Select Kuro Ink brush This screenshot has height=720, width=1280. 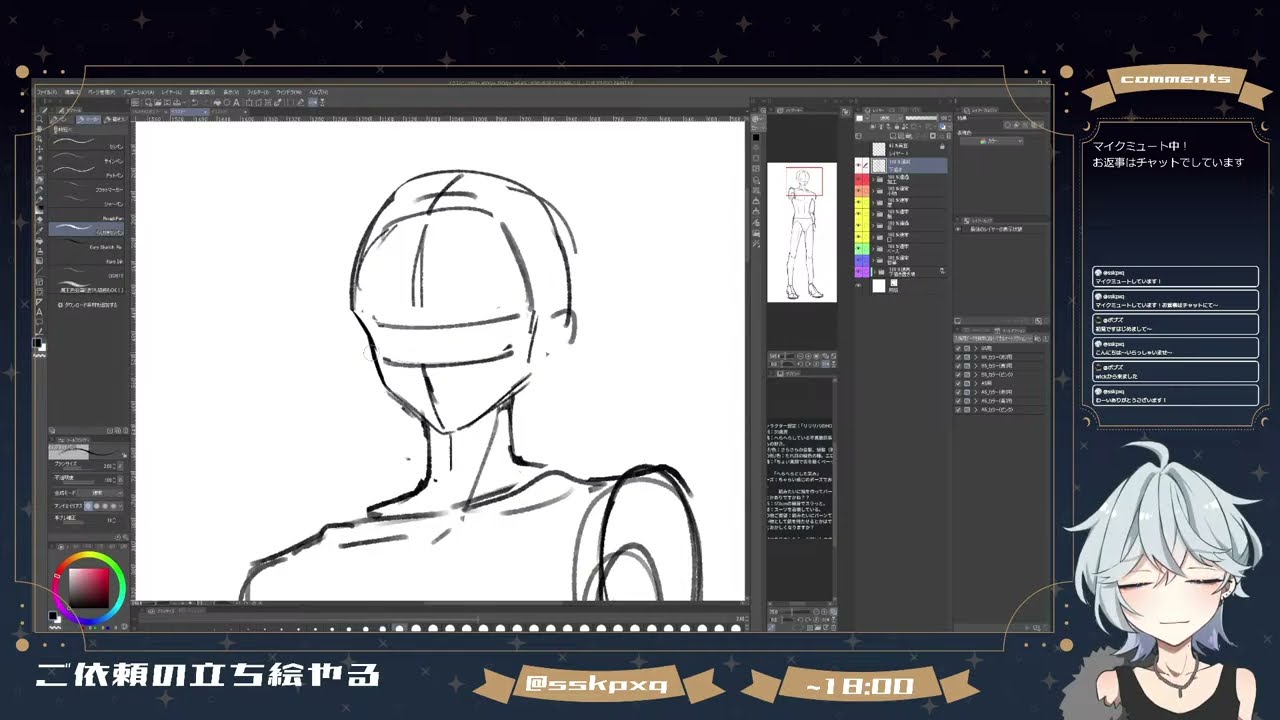[x=87, y=257]
